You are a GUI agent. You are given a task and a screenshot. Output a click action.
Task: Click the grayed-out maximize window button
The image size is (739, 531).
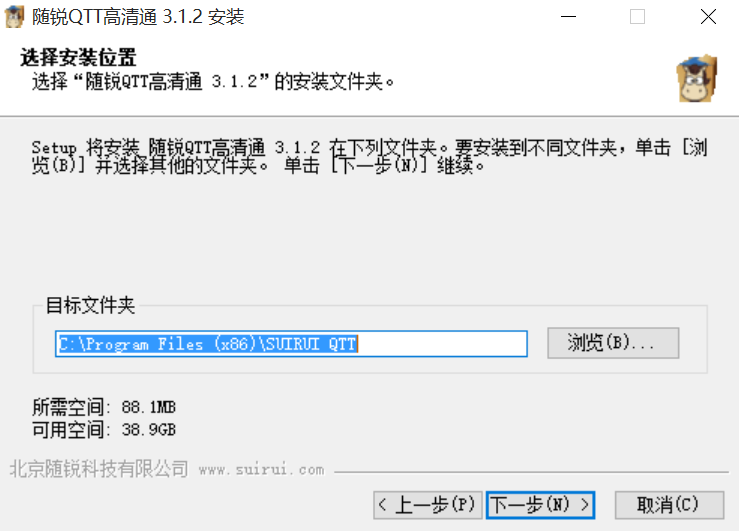point(637,17)
